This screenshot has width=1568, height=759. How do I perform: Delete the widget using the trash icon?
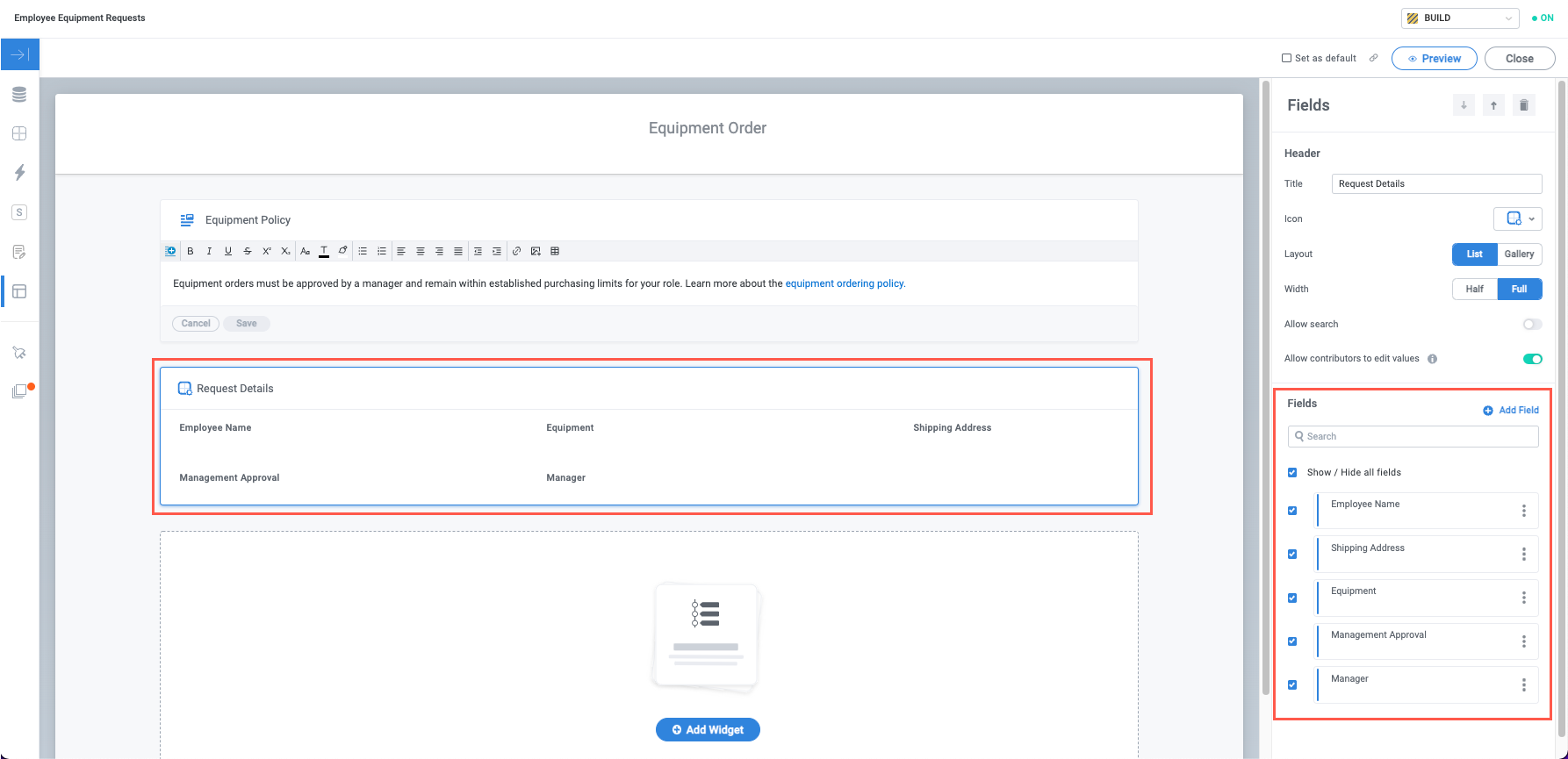[x=1524, y=105]
